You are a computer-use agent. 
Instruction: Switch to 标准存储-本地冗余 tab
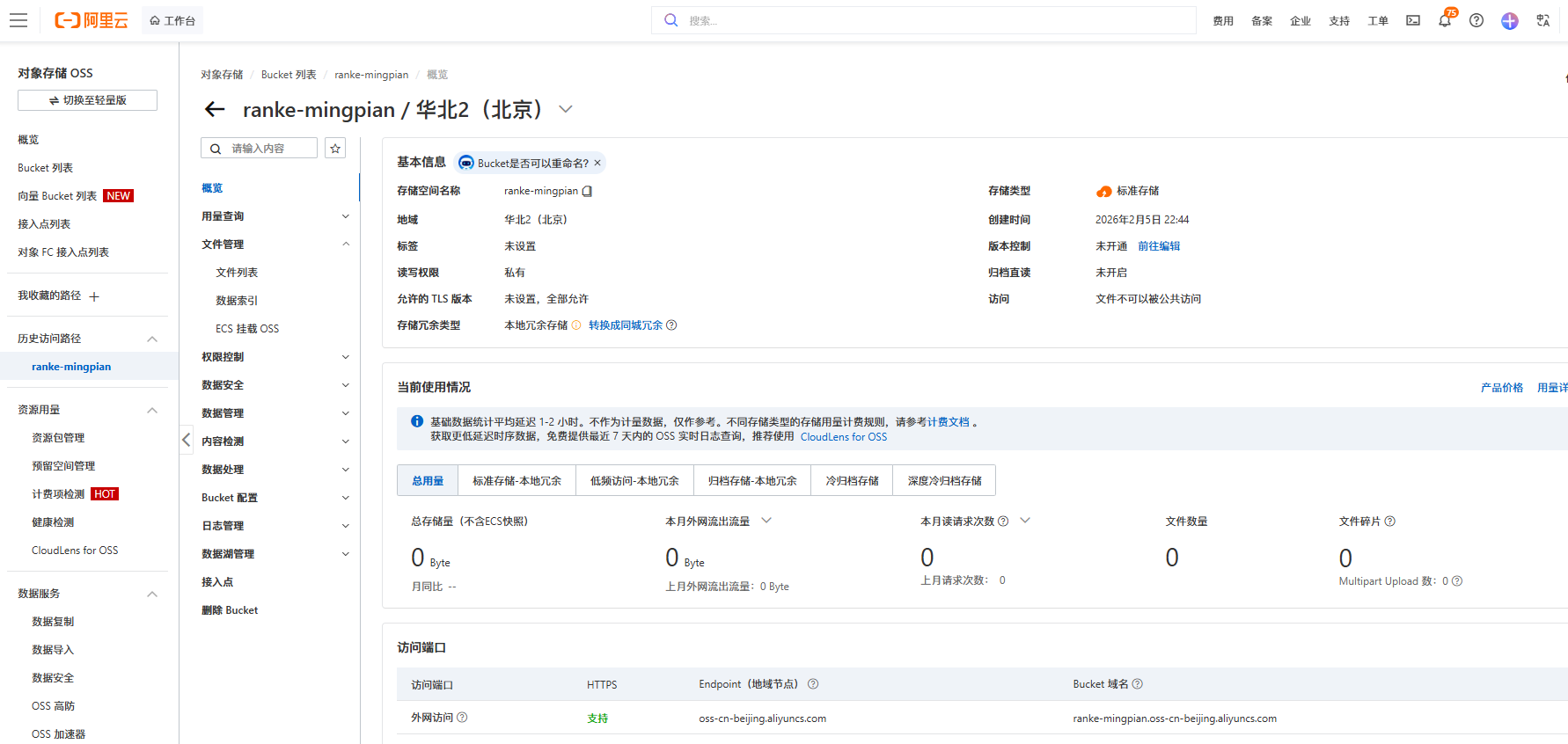517,481
